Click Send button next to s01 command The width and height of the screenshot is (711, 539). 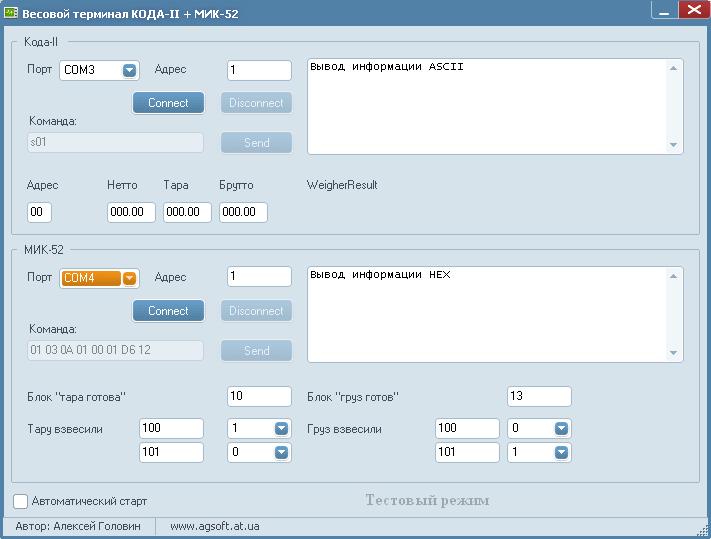coord(256,143)
